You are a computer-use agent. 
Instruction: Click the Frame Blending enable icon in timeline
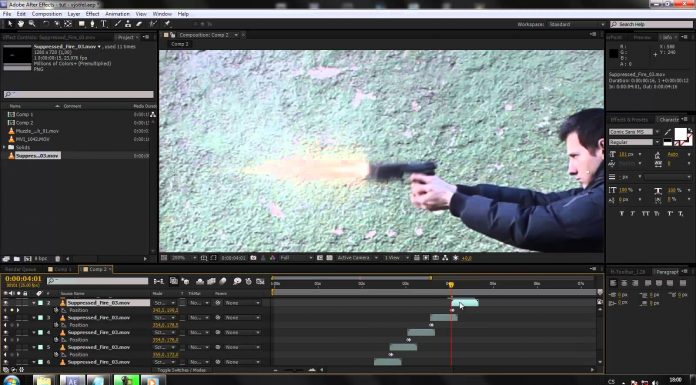(211, 281)
